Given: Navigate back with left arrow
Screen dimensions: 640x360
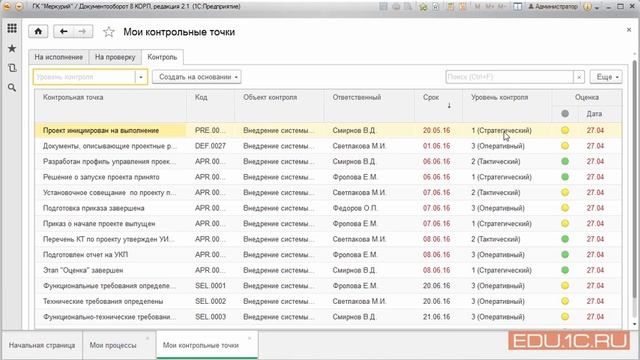Looking at the screenshot, I should [63, 31].
